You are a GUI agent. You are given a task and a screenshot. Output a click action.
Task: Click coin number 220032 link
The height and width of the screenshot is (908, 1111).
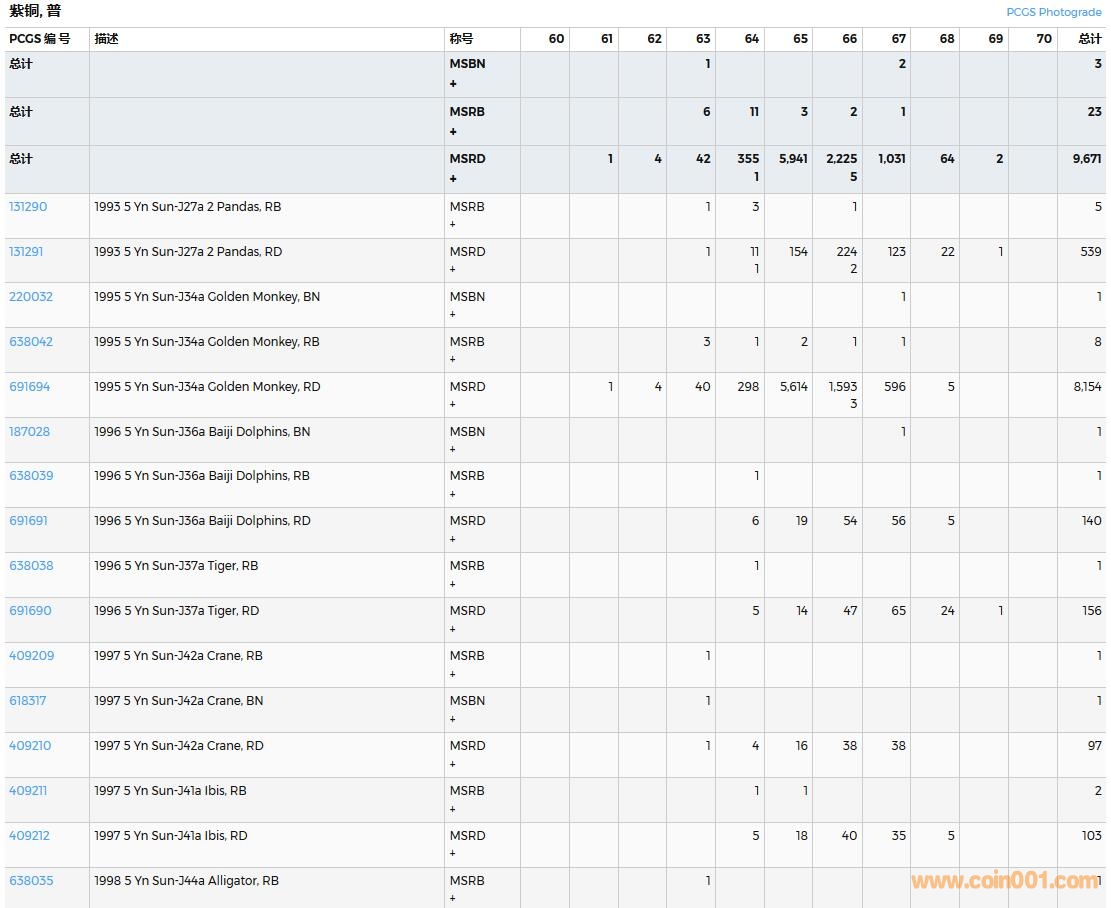click(31, 297)
